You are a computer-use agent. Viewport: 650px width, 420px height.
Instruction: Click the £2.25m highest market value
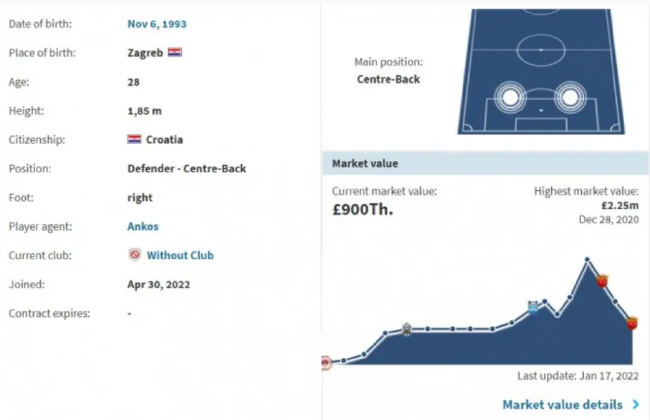pyautogui.click(x=620, y=205)
